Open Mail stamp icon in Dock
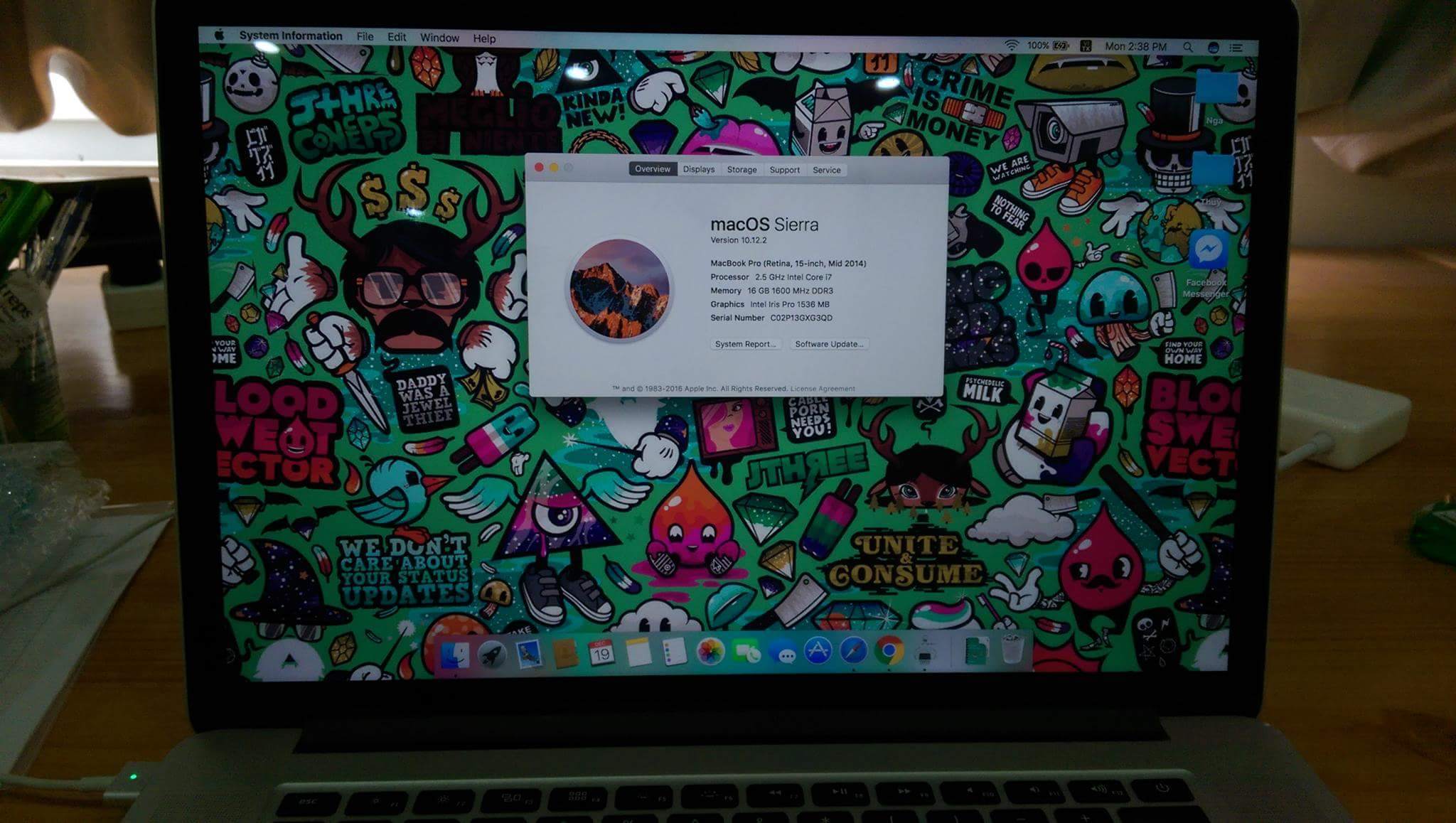The width and height of the screenshot is (1456, 823). [x=528, y=654]
